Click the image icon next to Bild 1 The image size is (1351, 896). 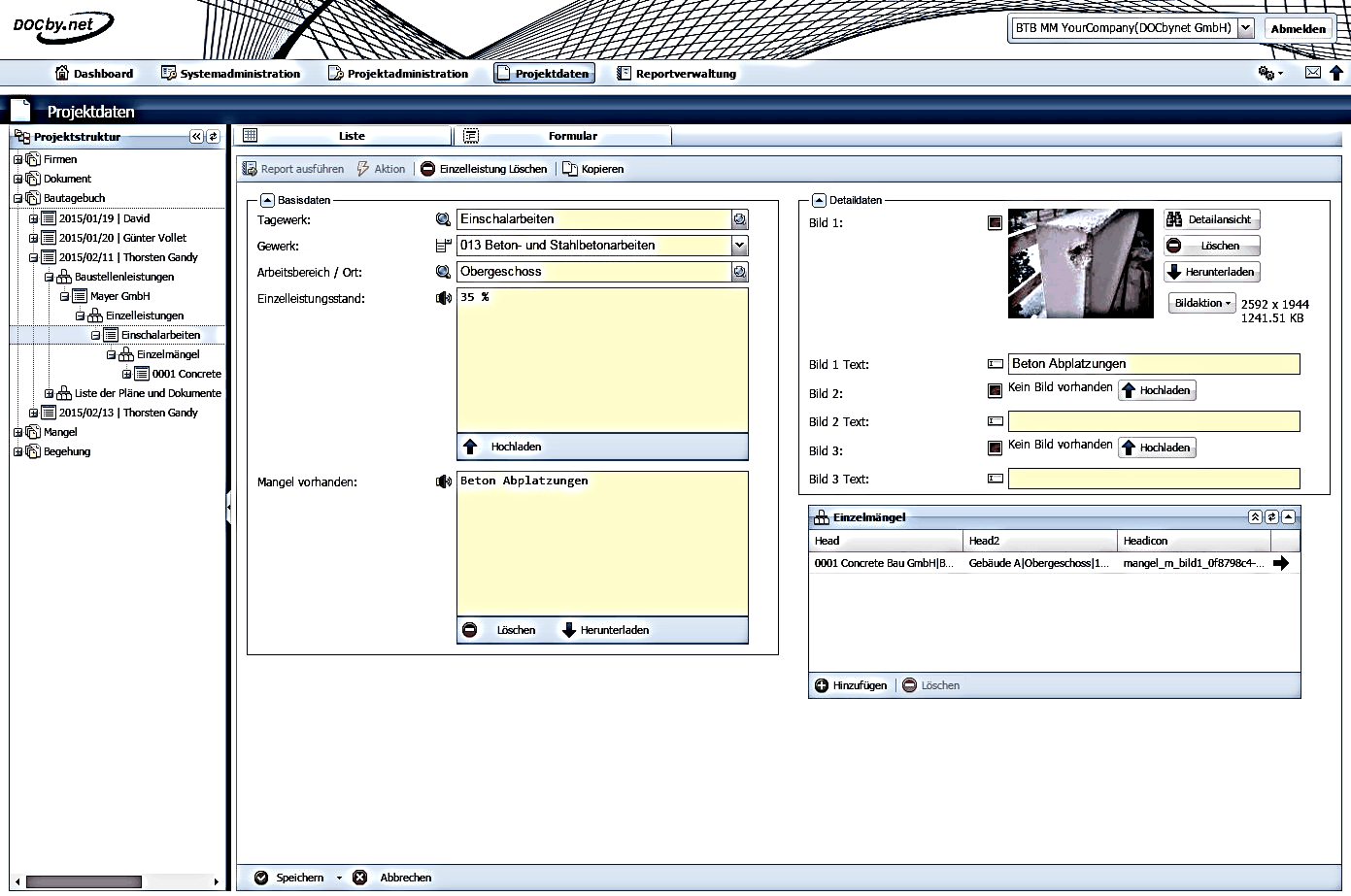click(995, 223)
